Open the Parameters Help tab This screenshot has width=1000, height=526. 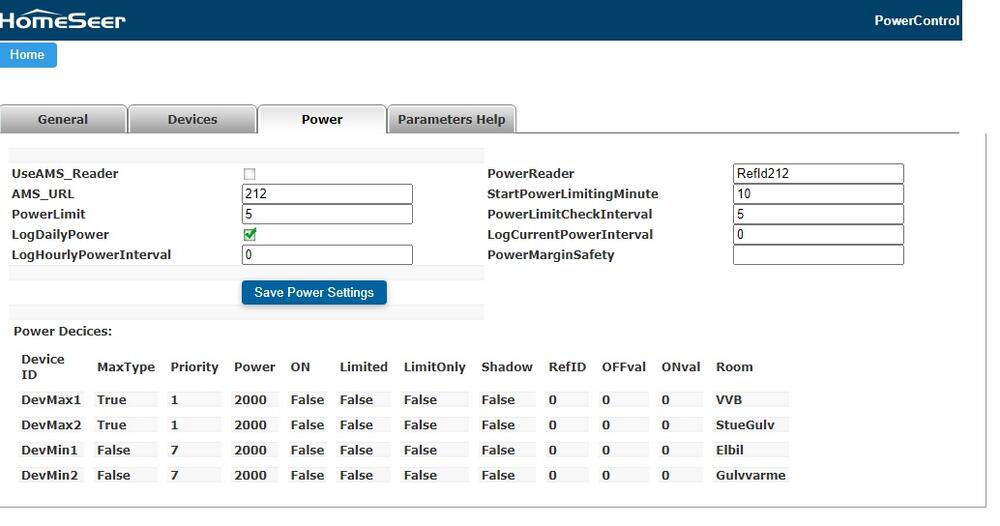click(451, 119)
